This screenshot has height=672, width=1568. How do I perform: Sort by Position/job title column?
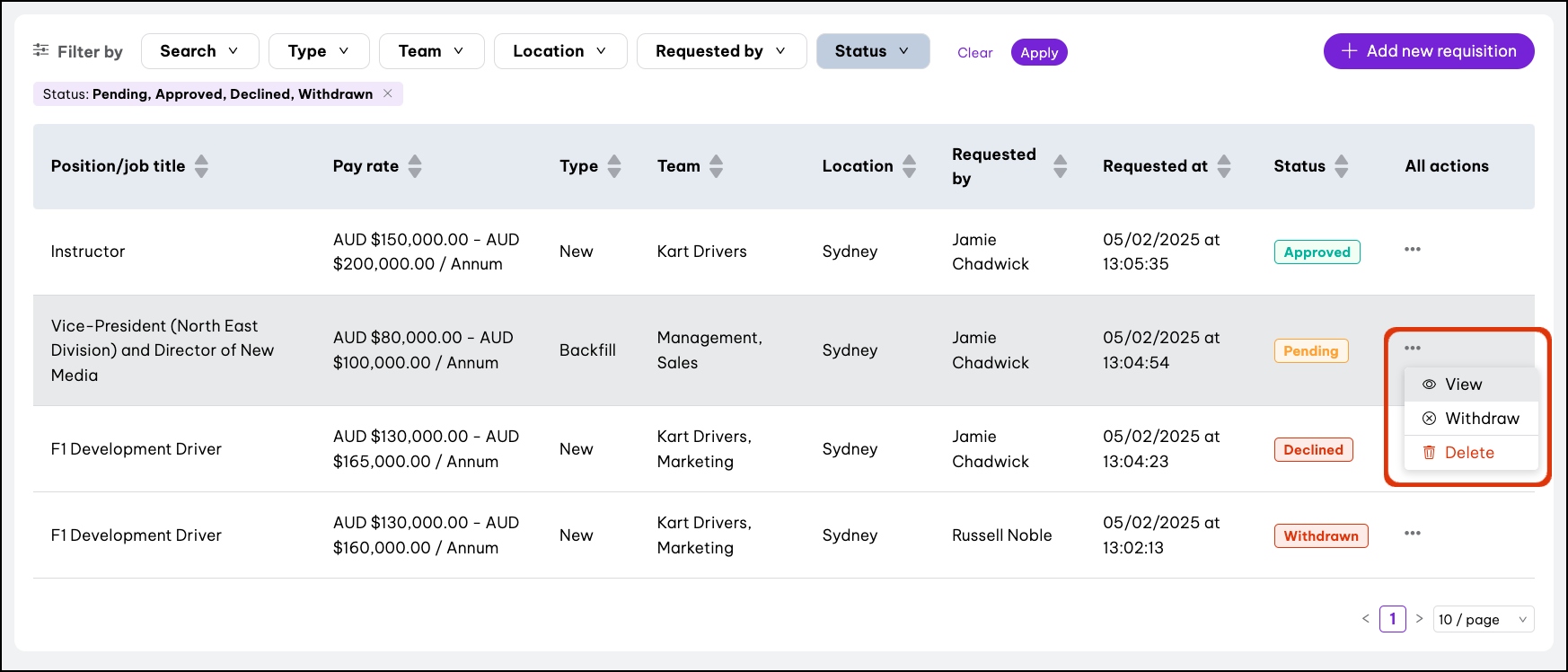[201, 166]
